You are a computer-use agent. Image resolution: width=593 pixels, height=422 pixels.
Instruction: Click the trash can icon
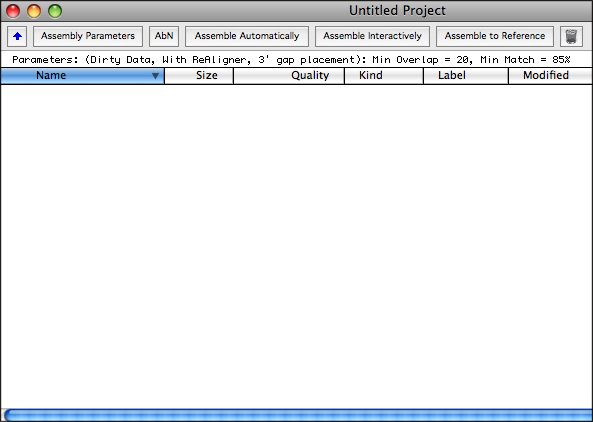tap(571, 36)
